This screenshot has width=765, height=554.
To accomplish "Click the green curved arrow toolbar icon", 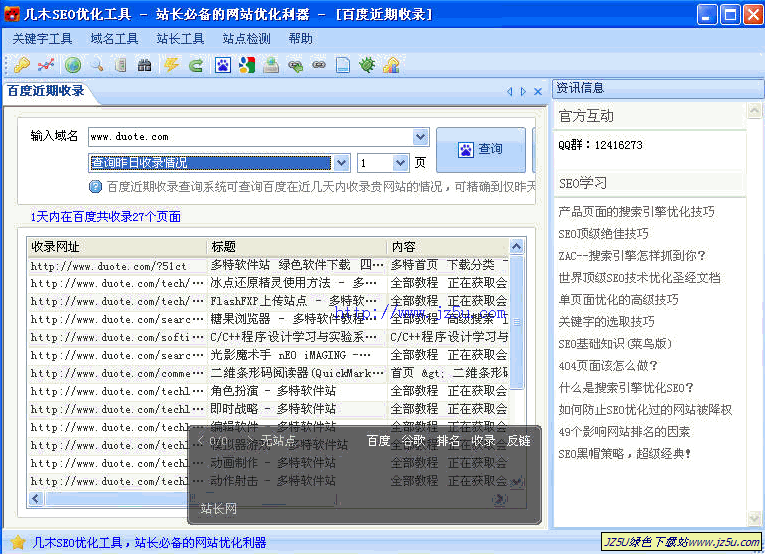I will pyautogui.click(x=196, y=65).
